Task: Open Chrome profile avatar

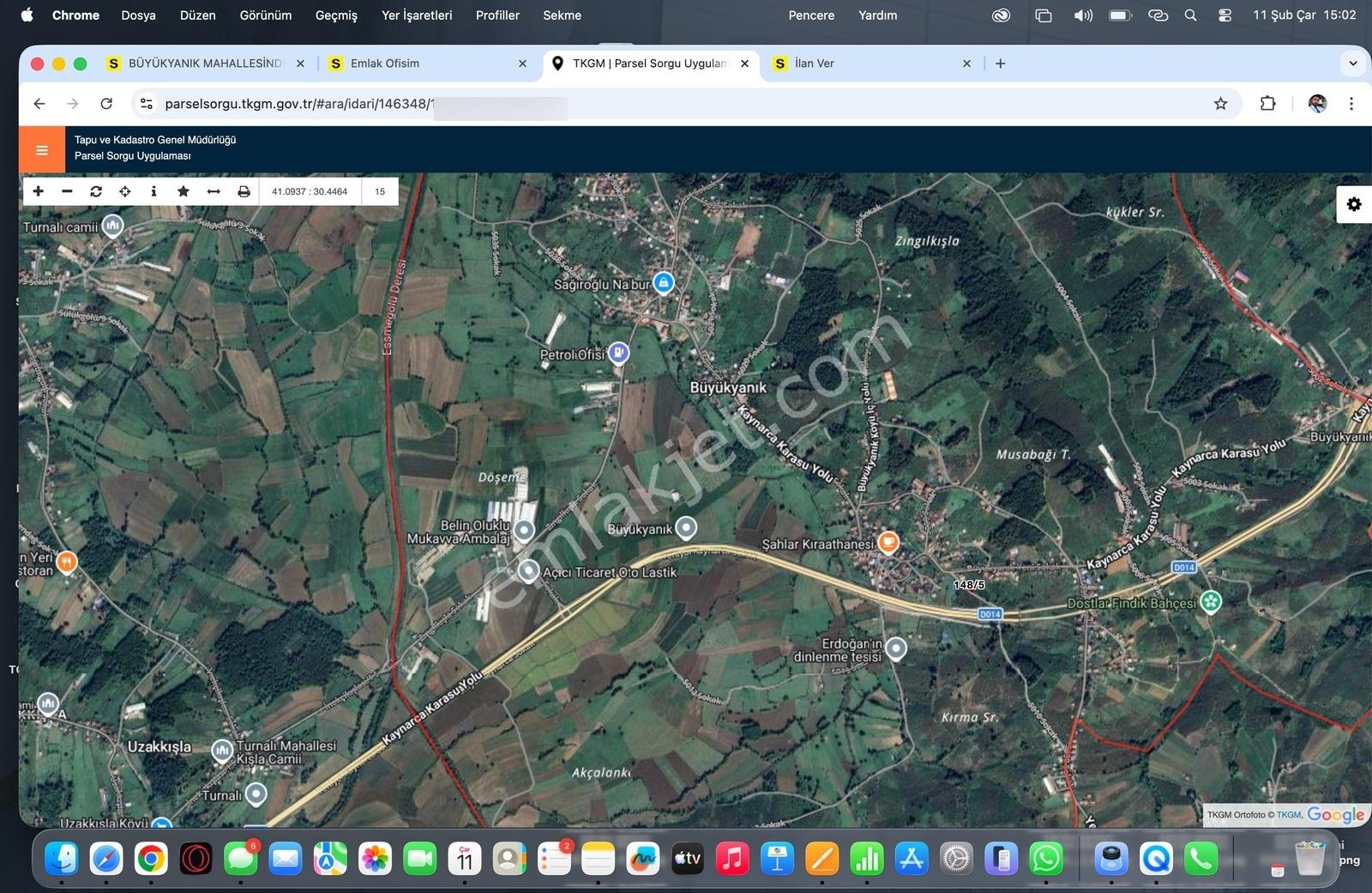Action: (1318, 104)
